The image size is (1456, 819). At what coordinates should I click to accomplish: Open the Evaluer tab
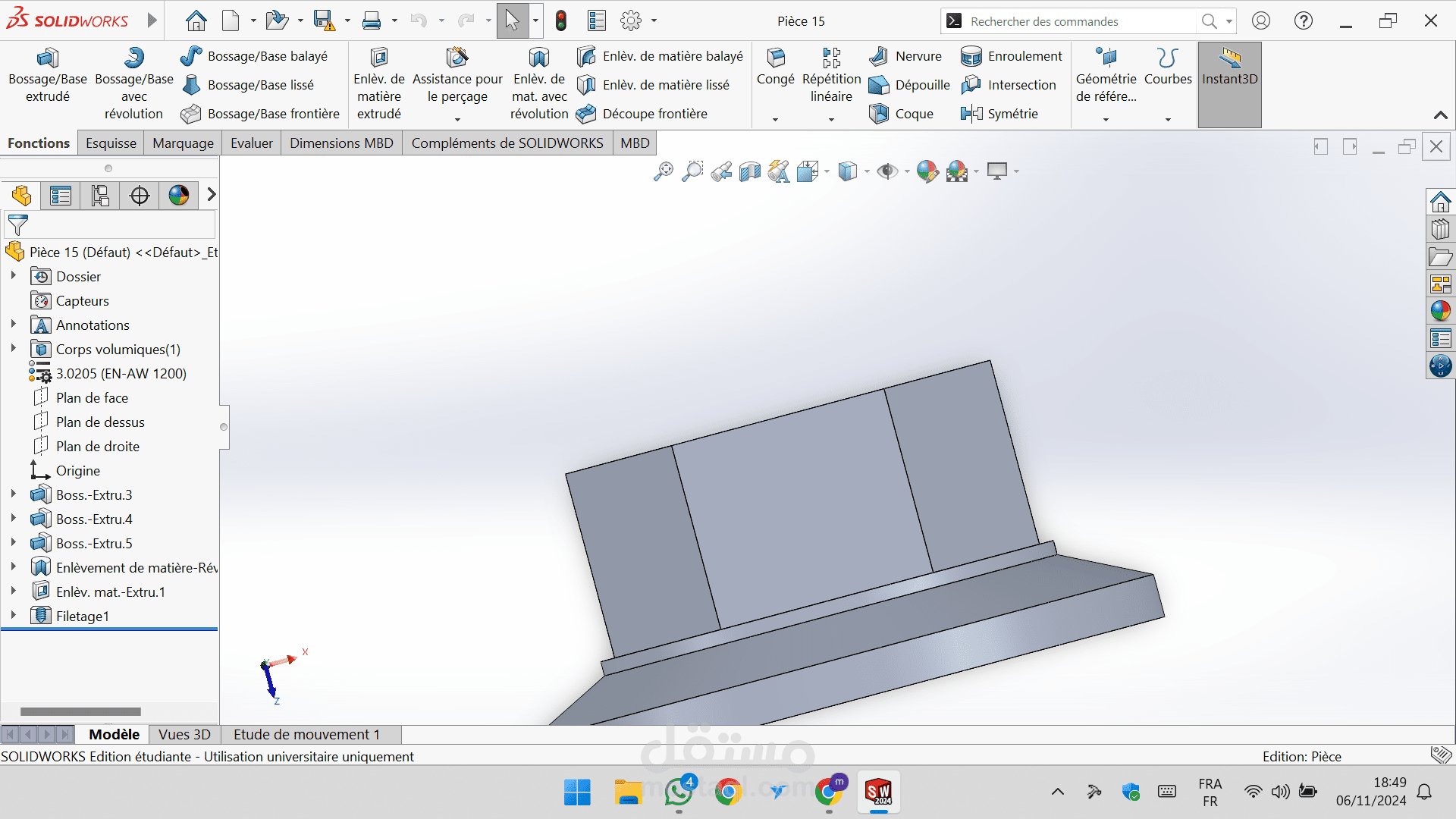point(251,143)
